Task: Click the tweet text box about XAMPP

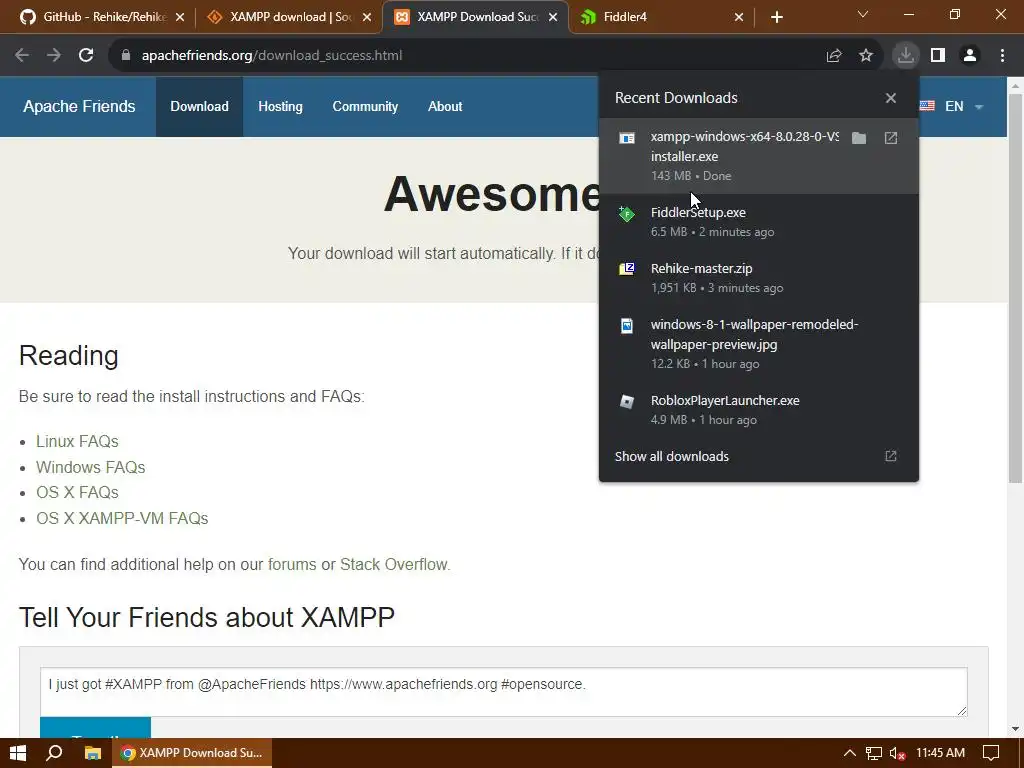Action: point(504,692)
